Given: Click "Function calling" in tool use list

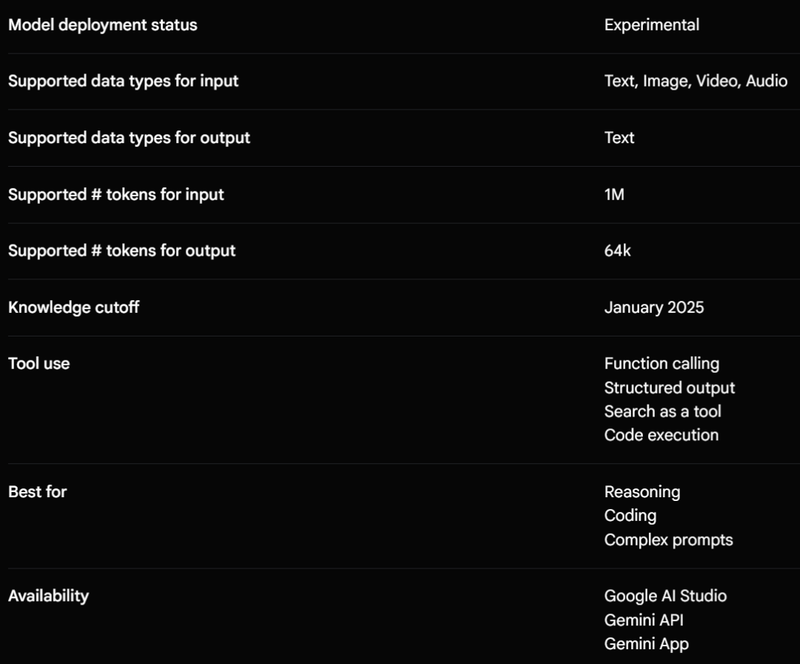Looking at the screenshot, I should (x=661, y=363).
